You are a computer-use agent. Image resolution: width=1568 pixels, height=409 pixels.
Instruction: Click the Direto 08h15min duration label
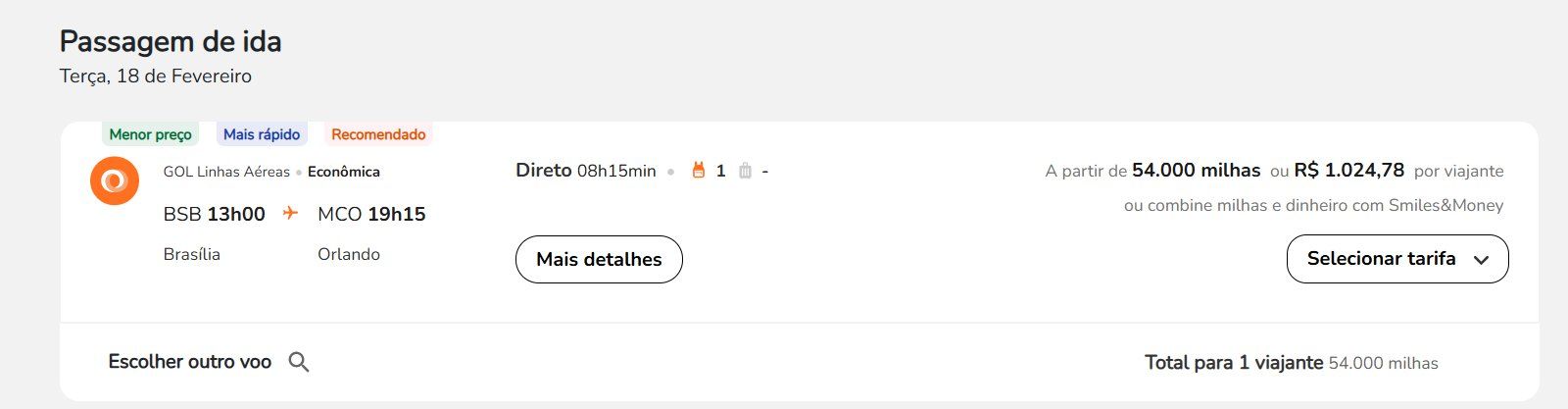[x=586, y=171]
